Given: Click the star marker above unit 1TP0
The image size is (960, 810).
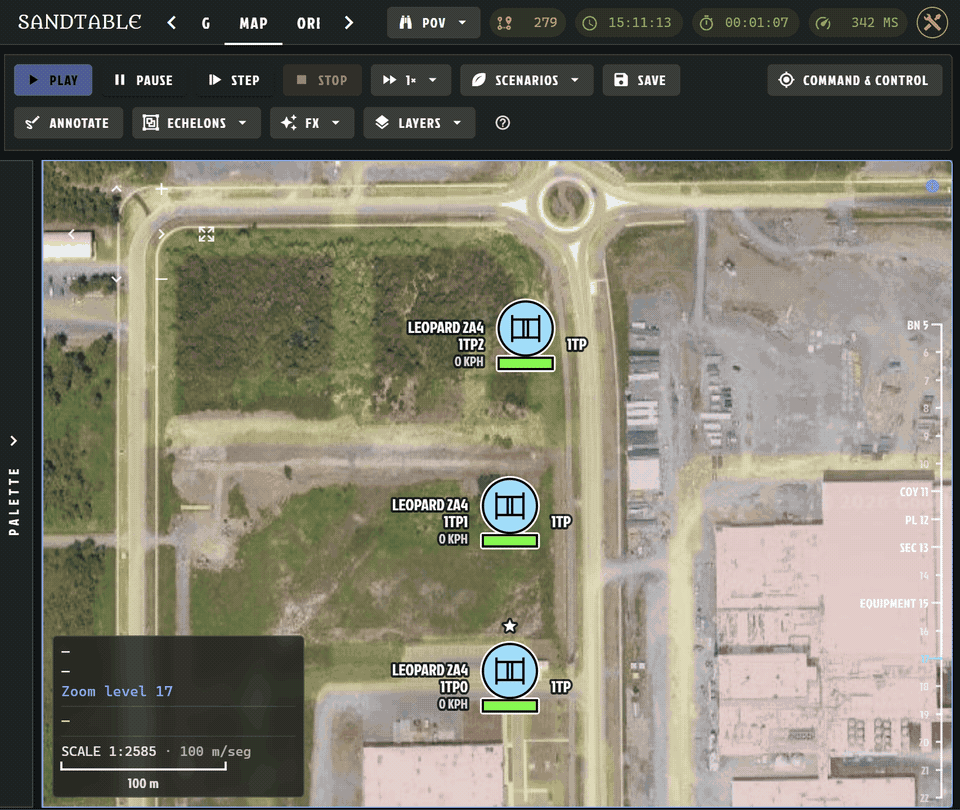Looking at the screenshot, I should point(509,626).
